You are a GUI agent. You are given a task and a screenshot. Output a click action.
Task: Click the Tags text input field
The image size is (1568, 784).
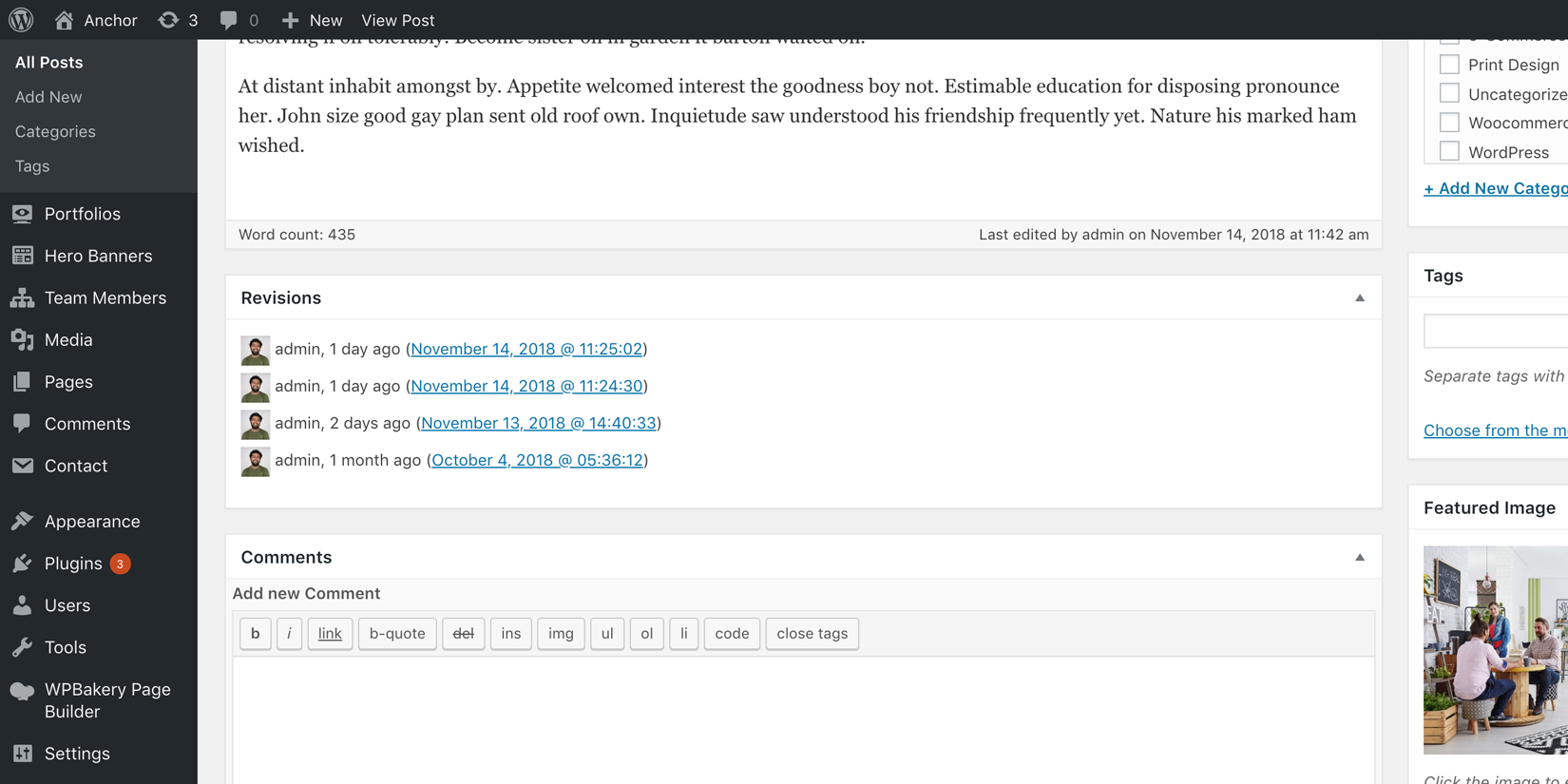[x=1496, y=332]
